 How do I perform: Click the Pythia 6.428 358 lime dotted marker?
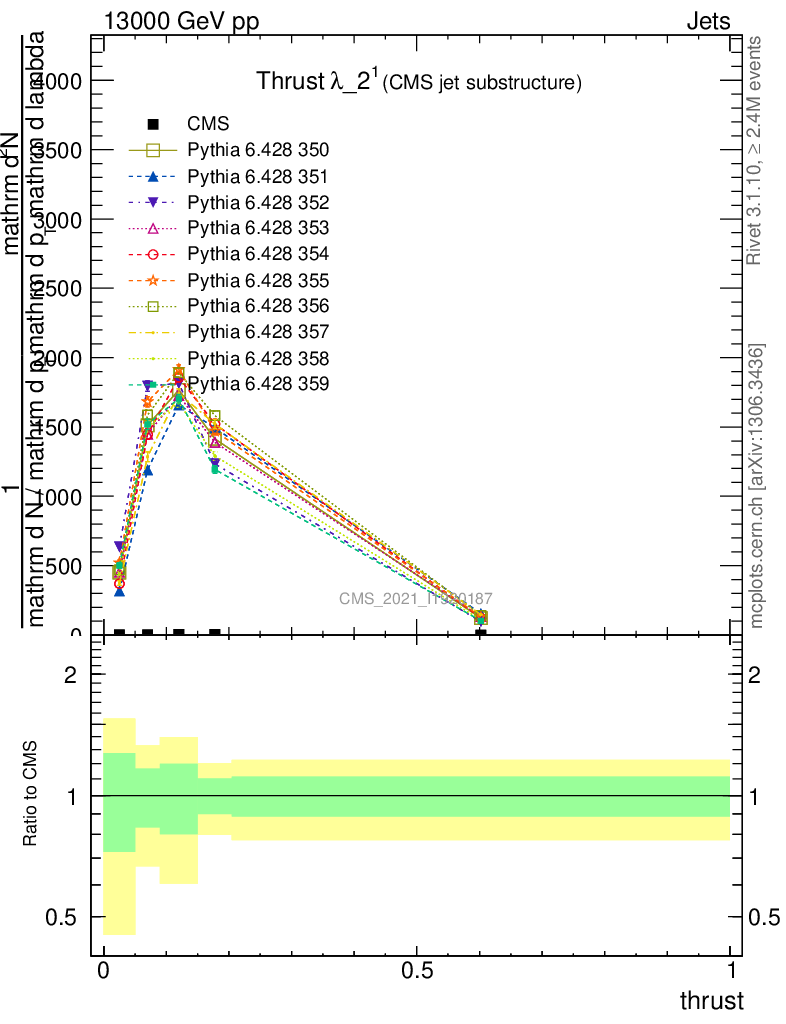(153, 359)
